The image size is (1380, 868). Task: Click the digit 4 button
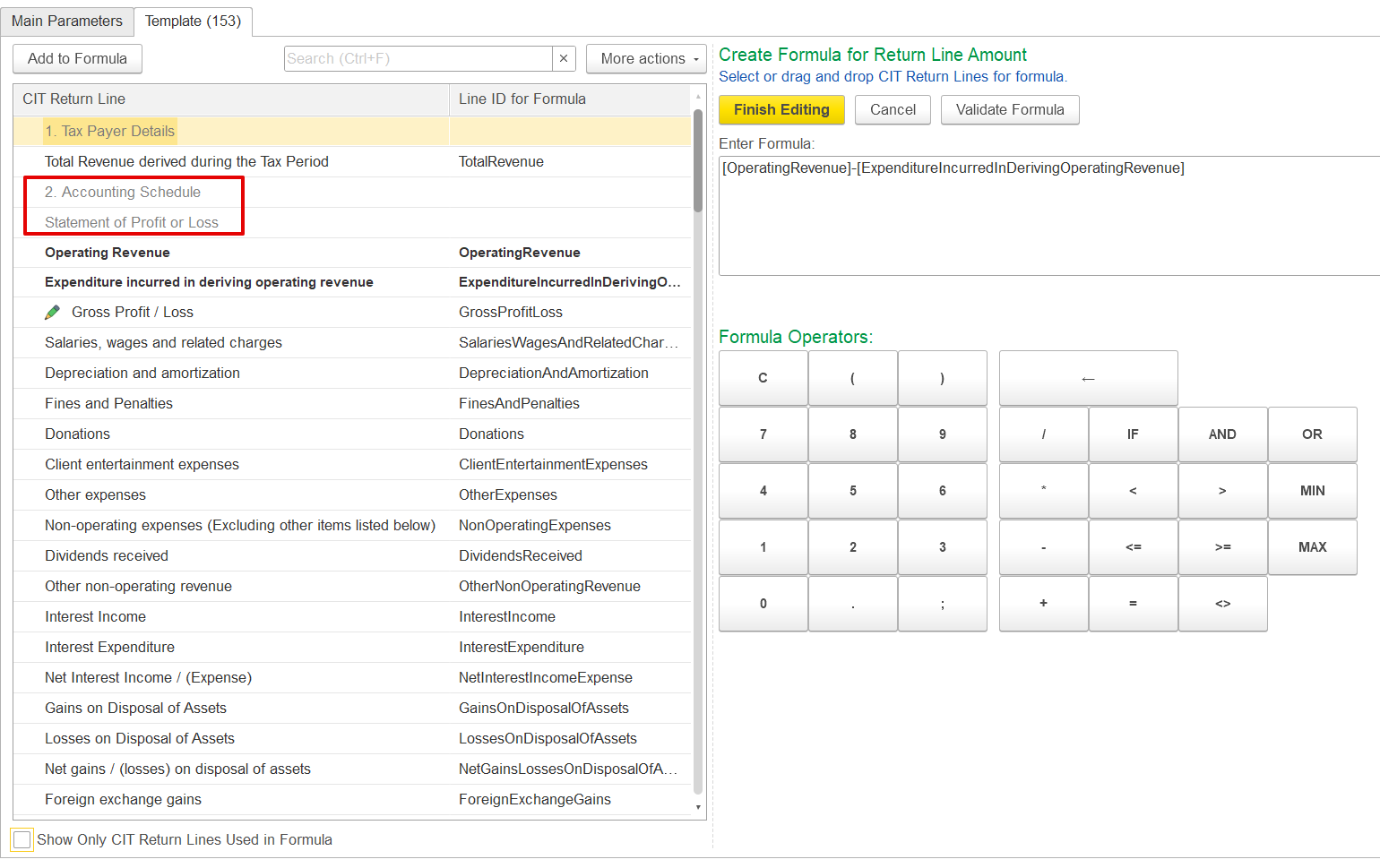point(763,491)
